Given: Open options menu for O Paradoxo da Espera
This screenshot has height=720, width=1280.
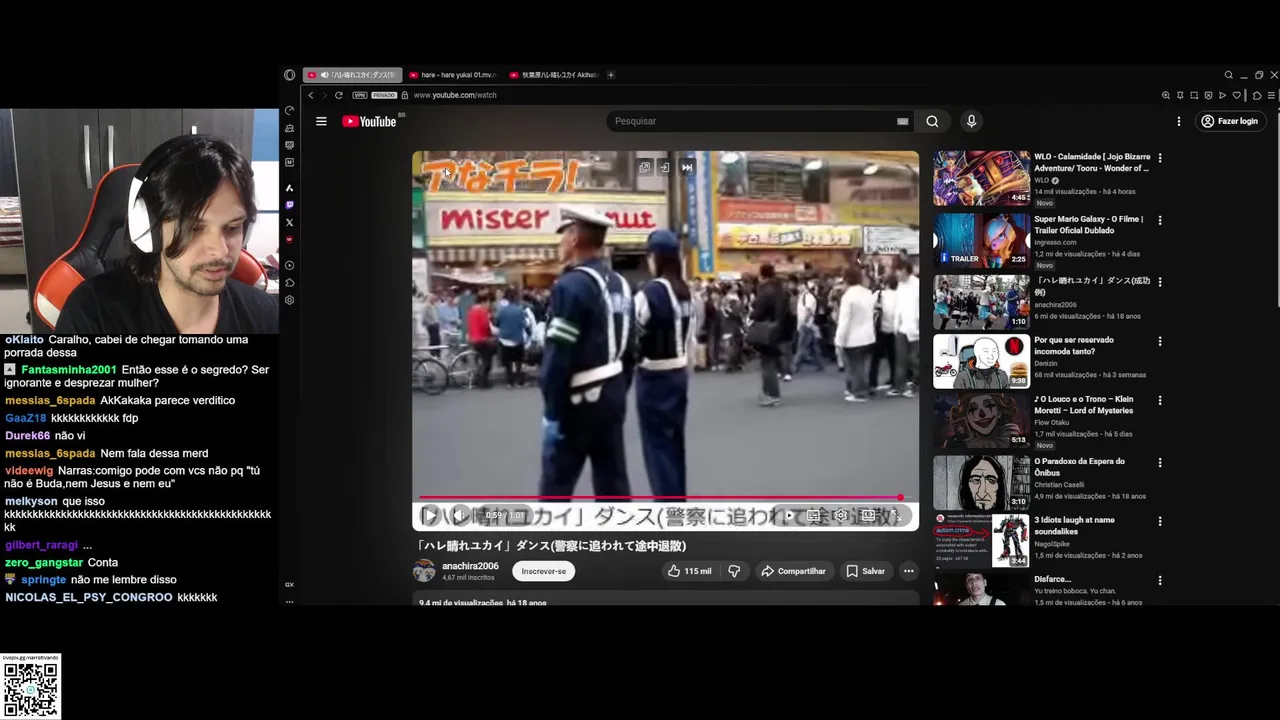Looking at the screenshot, I should click(x=1160, y=463).
